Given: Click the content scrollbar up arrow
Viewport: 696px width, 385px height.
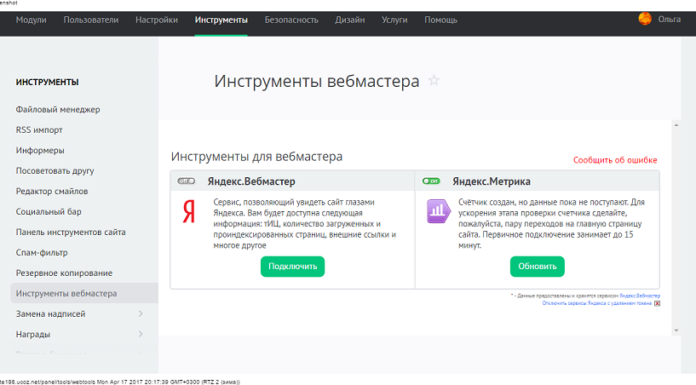Looking at the screenshot, I should (x=676, y=125).
